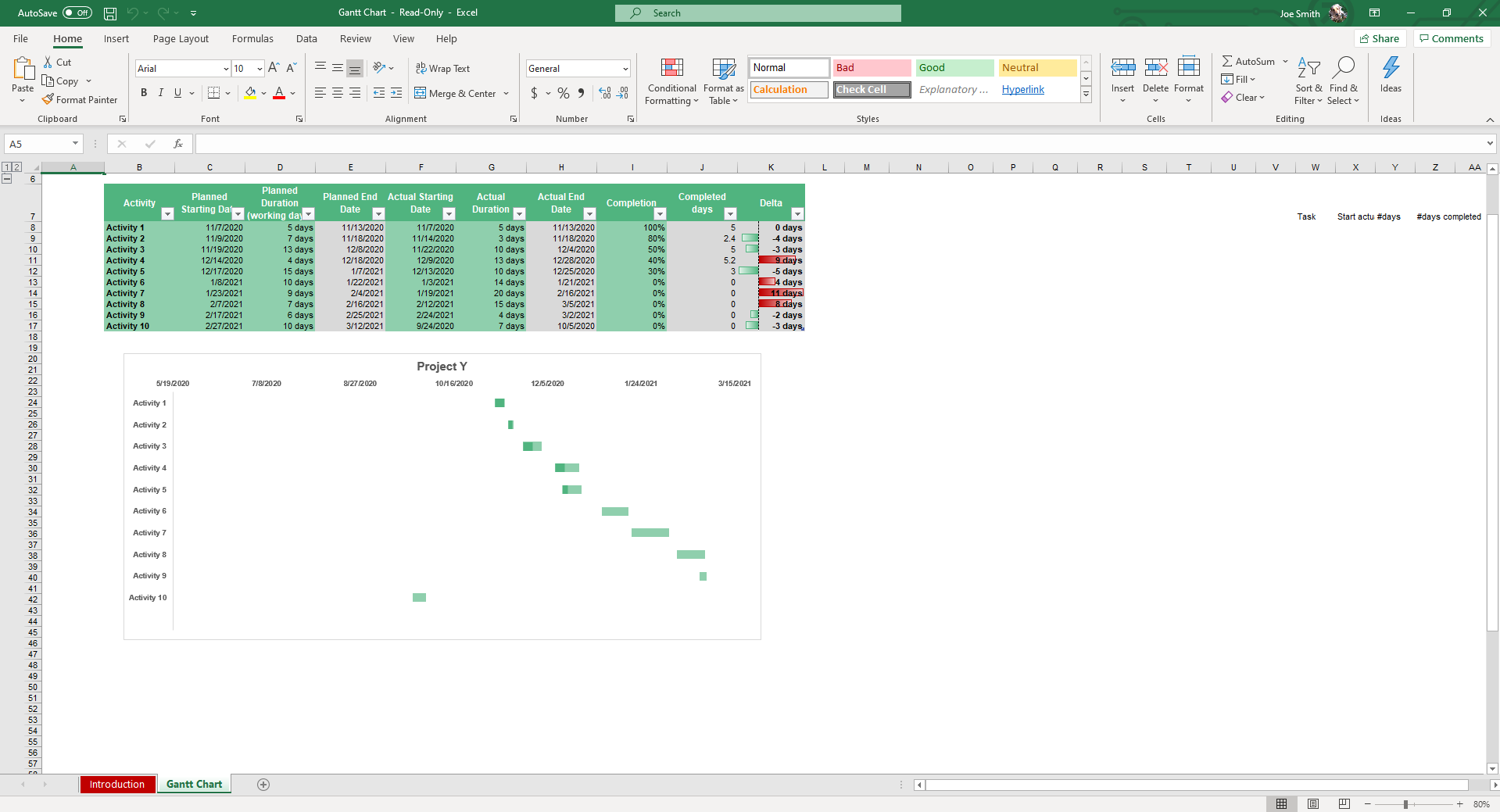Open Sort & Filter options
This screenshot has width=1500, height=812.
1308,80
